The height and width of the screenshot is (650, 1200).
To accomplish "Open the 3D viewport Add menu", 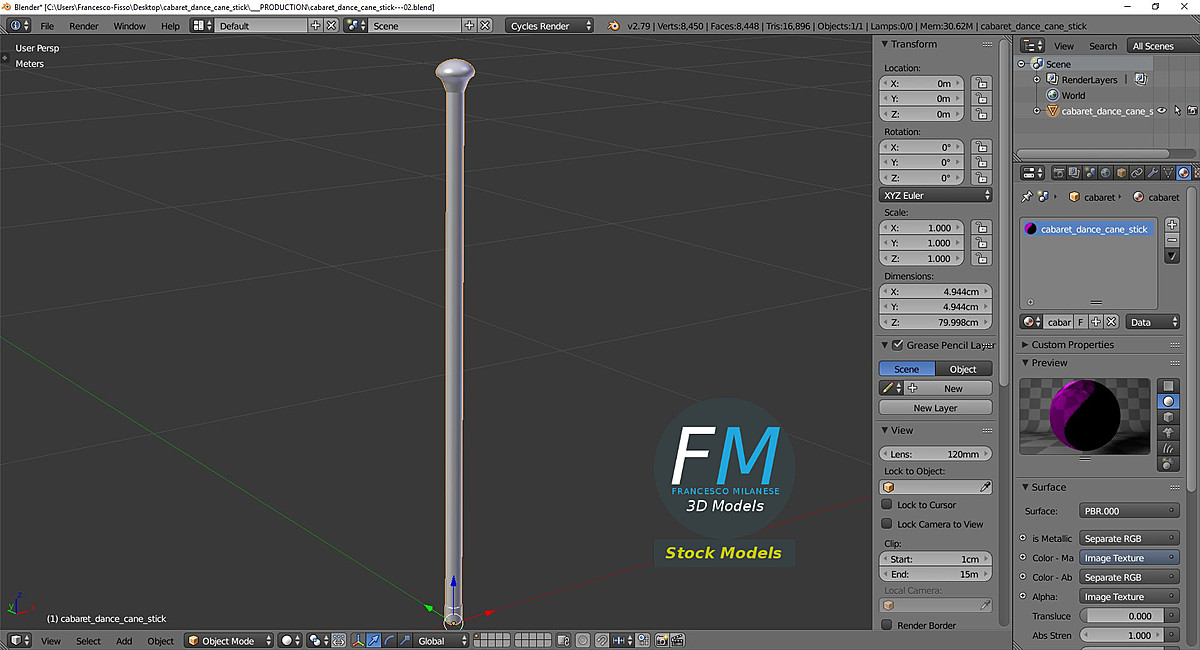I will (x=124, y=641).
